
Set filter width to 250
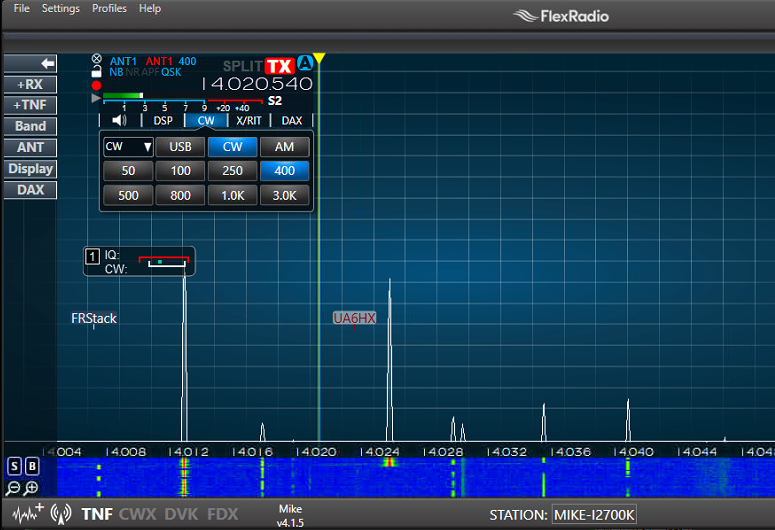tap(232, 171)
